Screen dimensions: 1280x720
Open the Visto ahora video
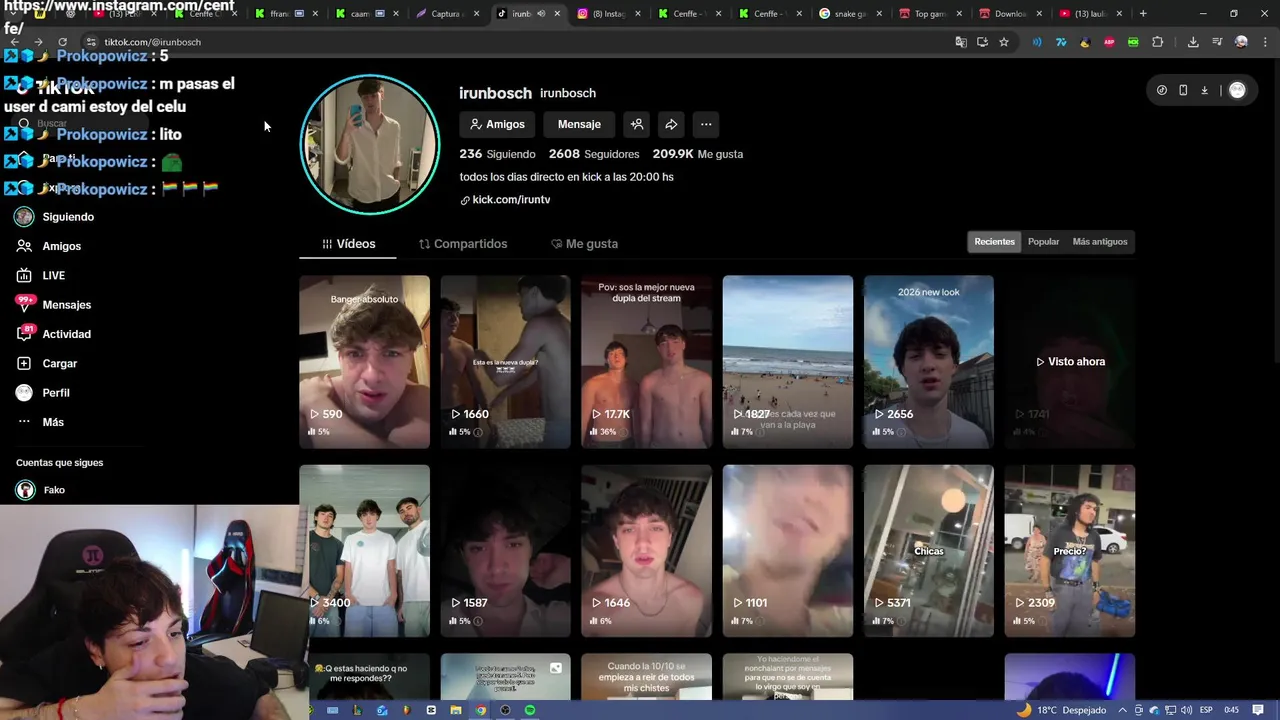(1069, 361)
